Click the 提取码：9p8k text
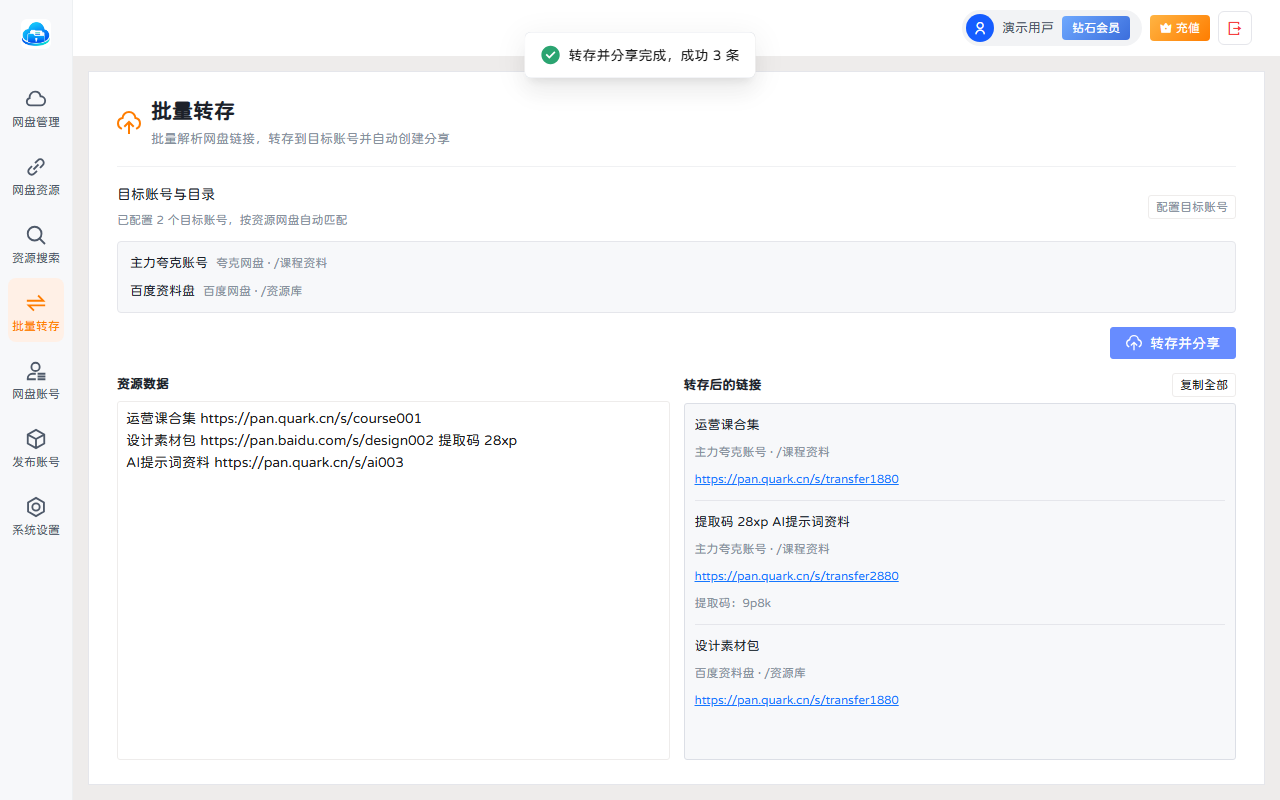Viewport: 1280px width, 800px height. click(733, 603)
